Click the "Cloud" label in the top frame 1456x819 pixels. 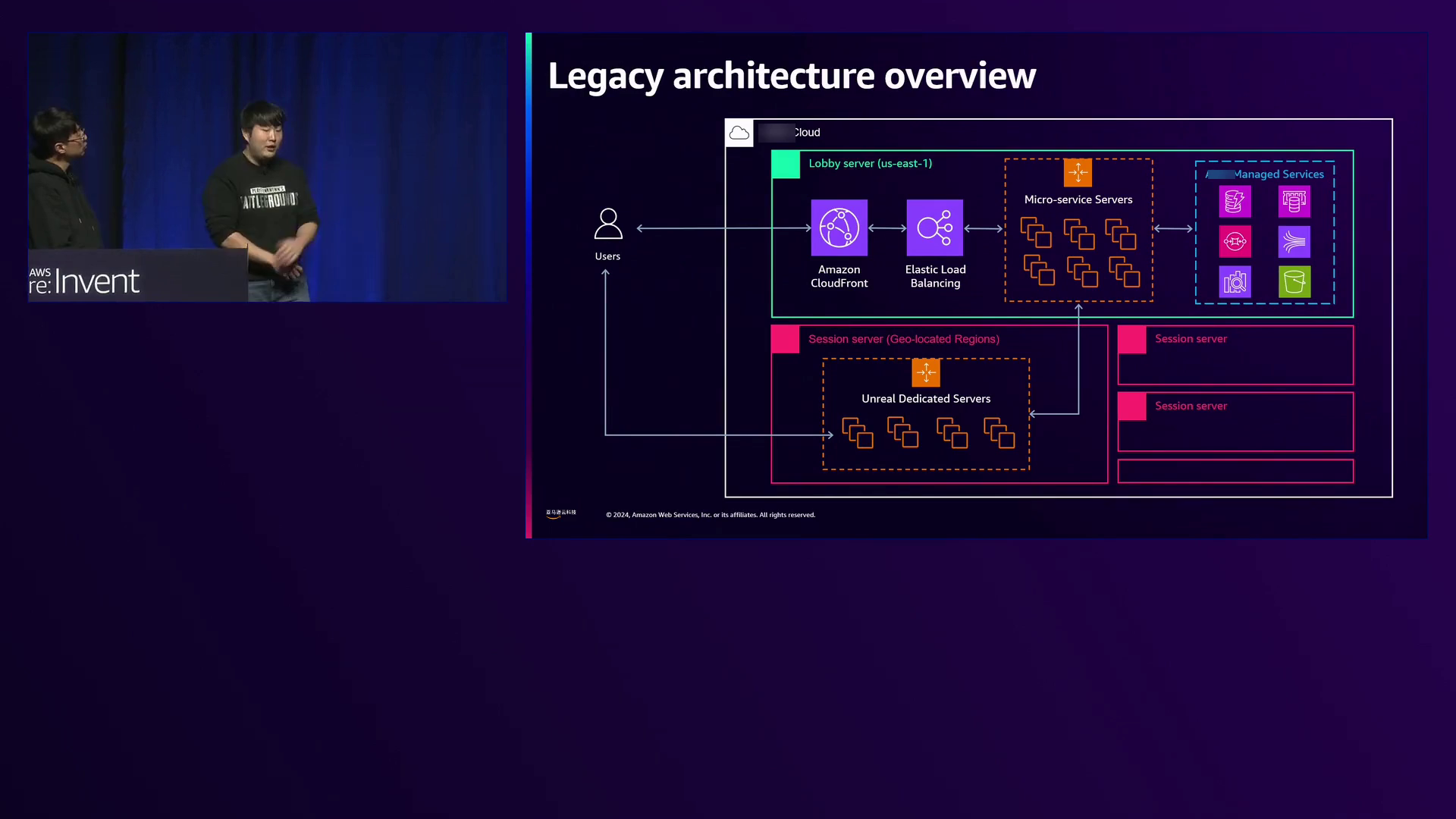click(x=807, y=132)
